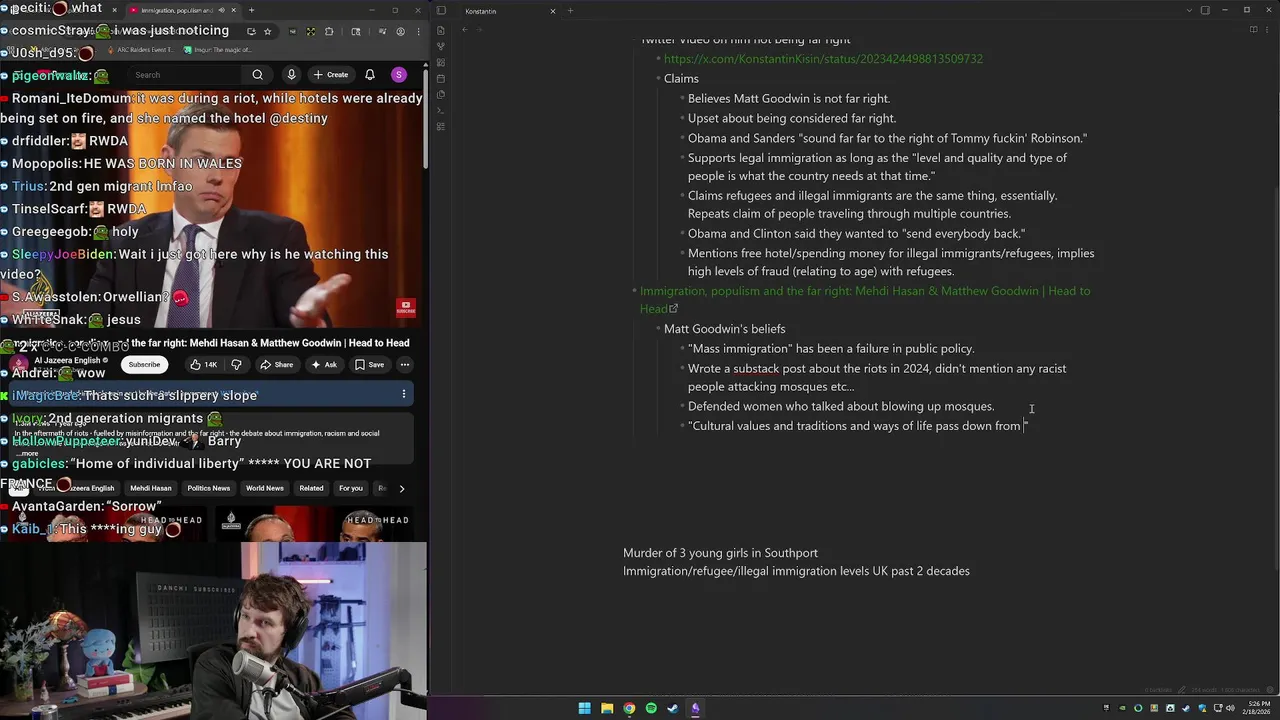This screenshot has height=720, width=1280.
Task: Collapse the Immigration, populism link bullet
Action: 634,291
